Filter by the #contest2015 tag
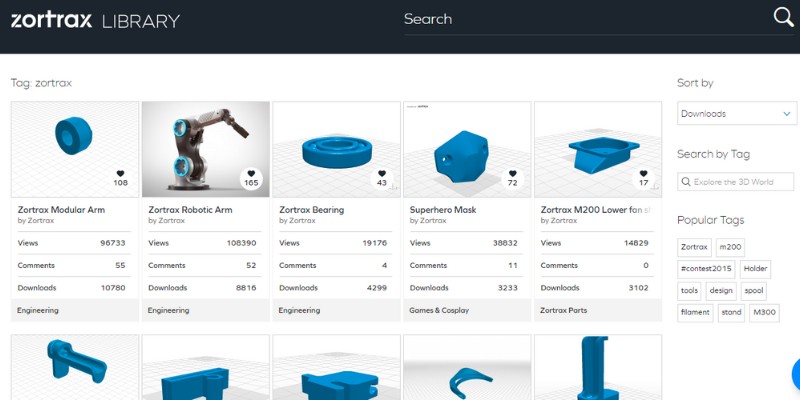This screenshot has height=400, width=800. [706, 269]
